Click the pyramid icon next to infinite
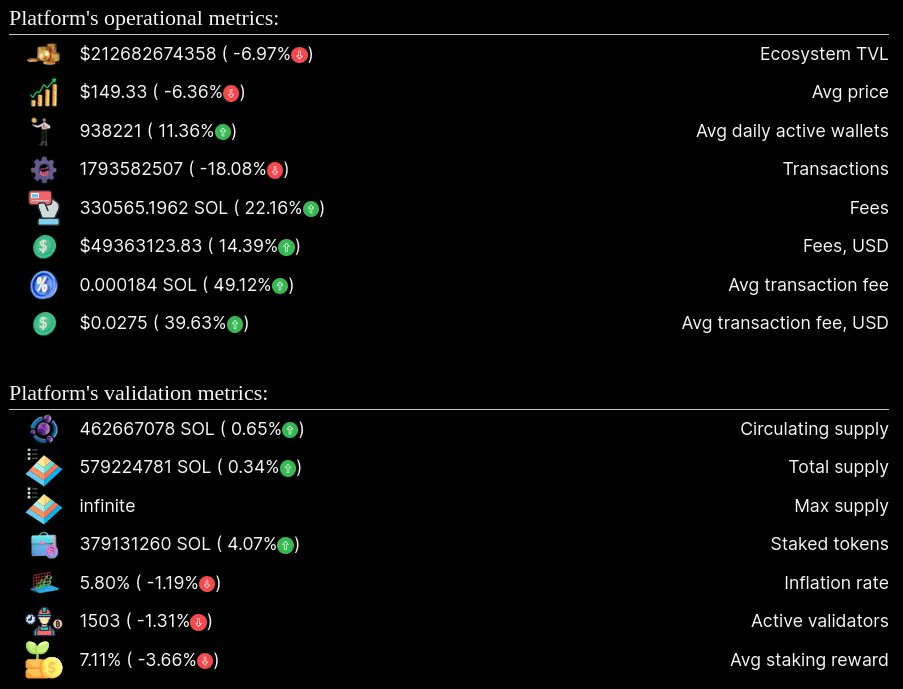Image resolution: width=903 pixels, height=689 pixels. [x=44, y=506]
